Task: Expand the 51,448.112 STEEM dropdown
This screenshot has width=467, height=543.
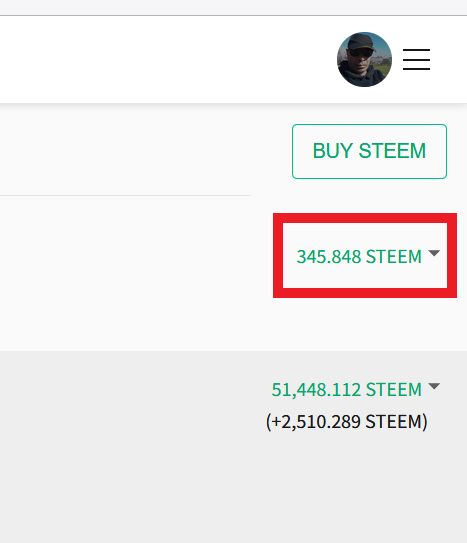Action: pos(356,389)
